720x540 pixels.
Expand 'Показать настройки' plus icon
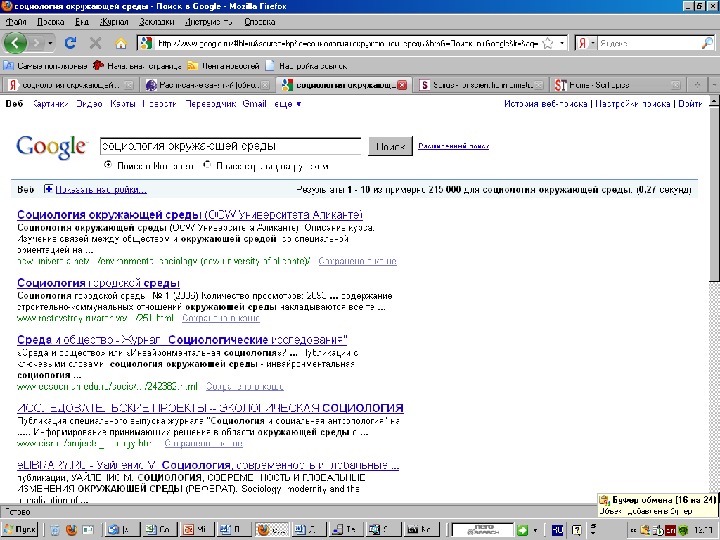tap(48, 189)
